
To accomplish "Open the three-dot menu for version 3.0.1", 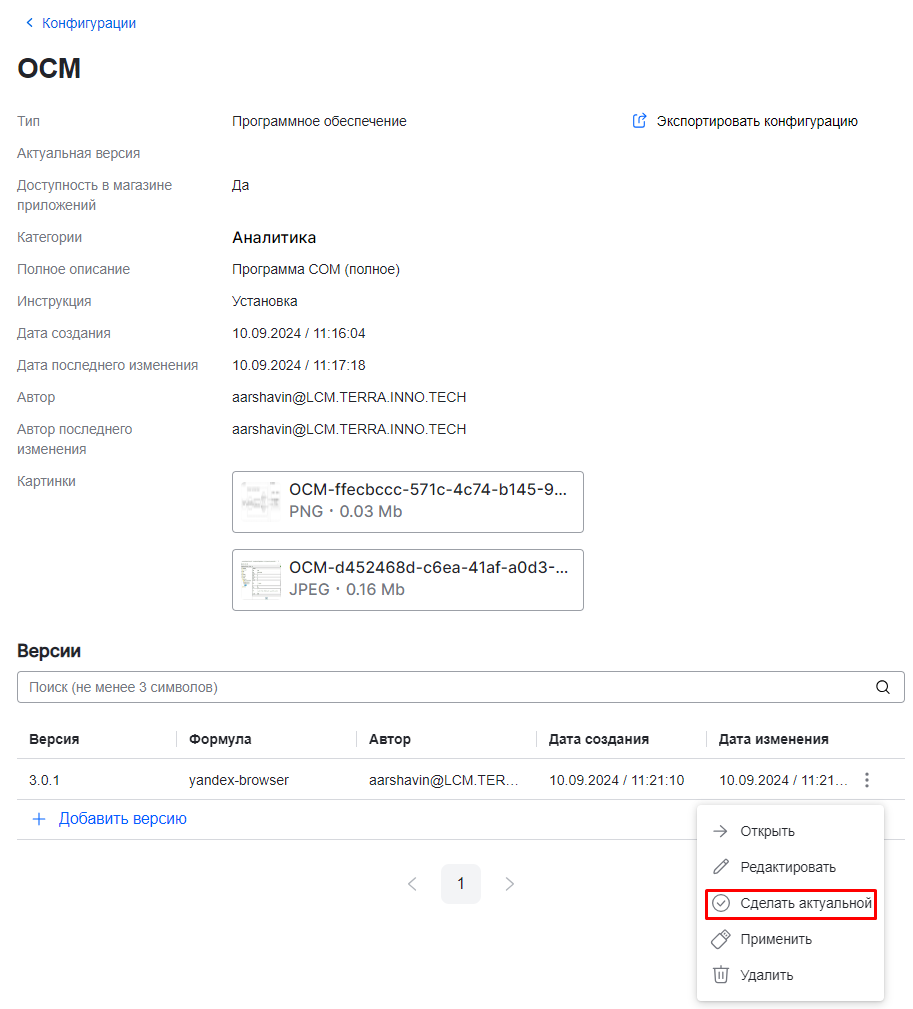I will point(867,780).
